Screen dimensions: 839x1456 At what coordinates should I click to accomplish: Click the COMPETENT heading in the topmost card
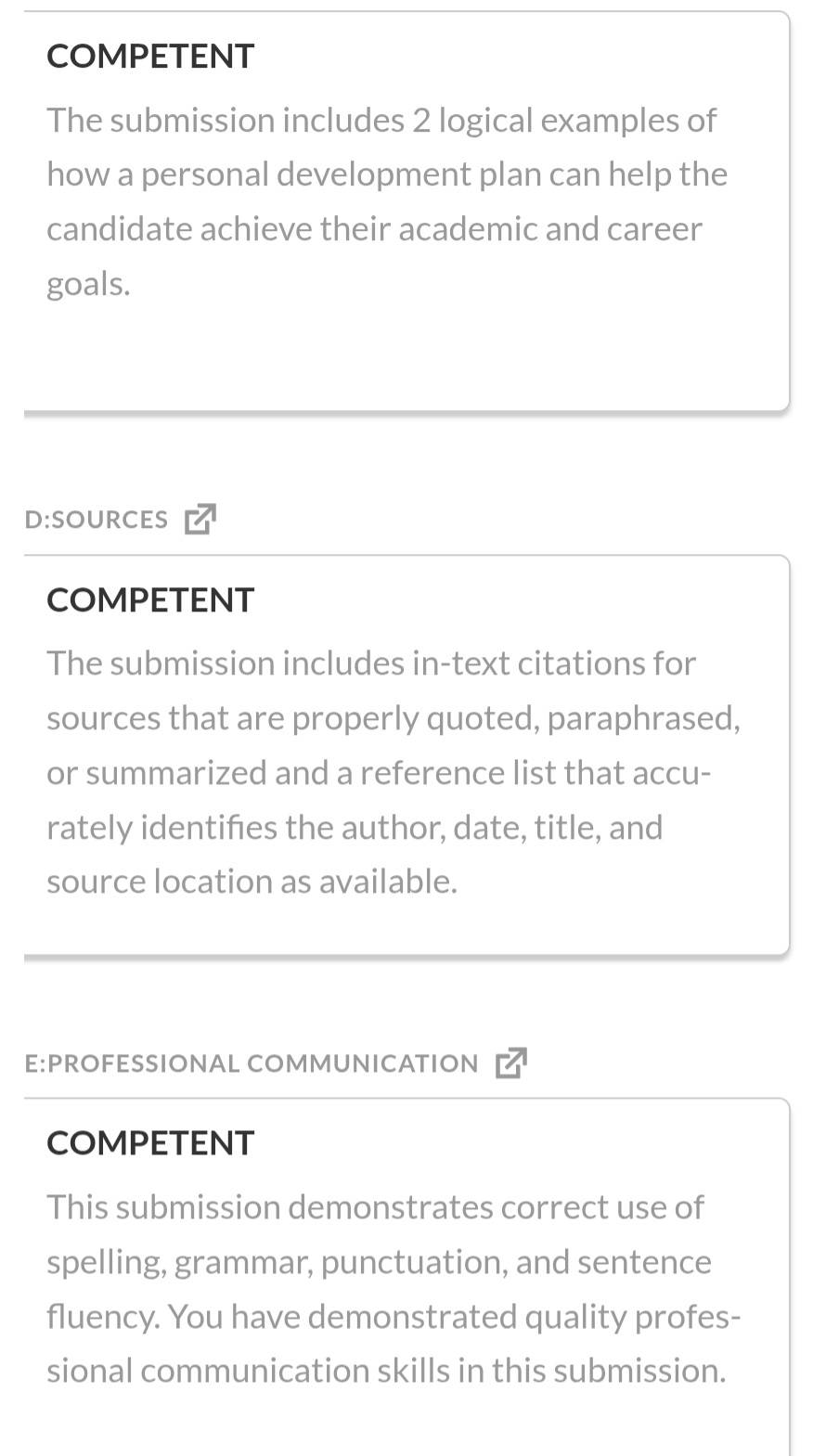[150, 57]
